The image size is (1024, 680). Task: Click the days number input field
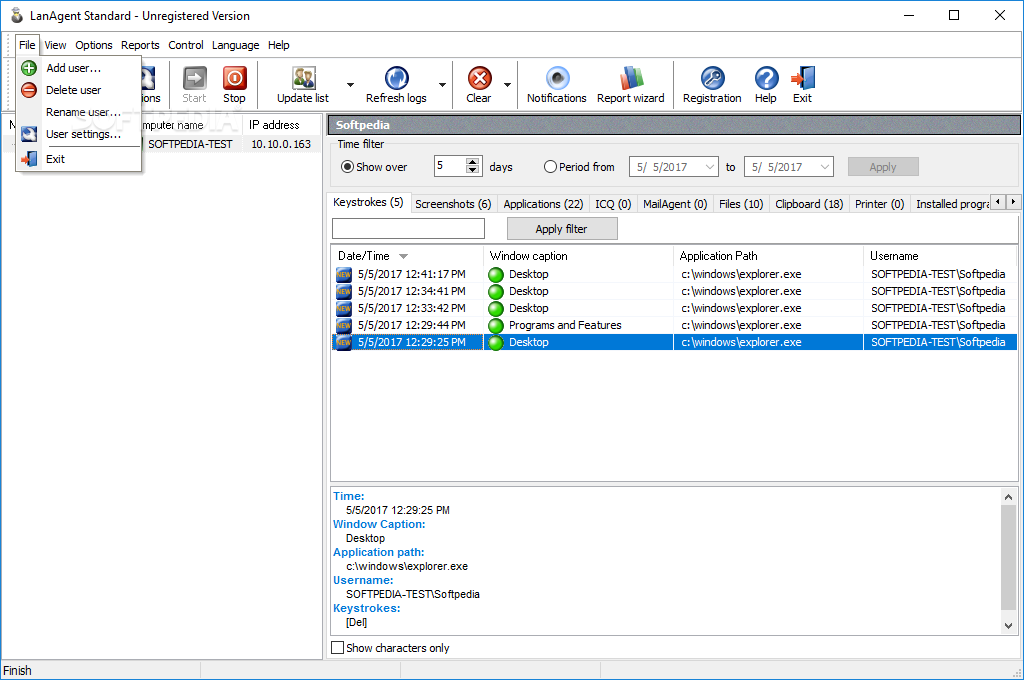point(450,166)
